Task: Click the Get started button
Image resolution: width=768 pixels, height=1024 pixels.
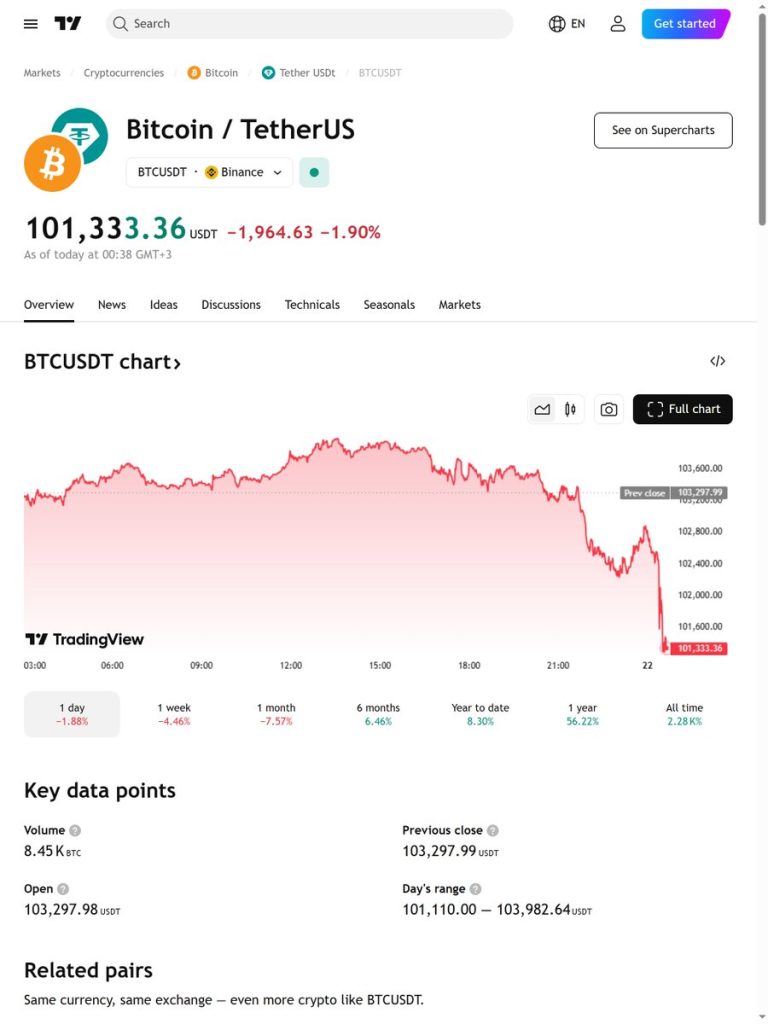Action: click(685, 24)
